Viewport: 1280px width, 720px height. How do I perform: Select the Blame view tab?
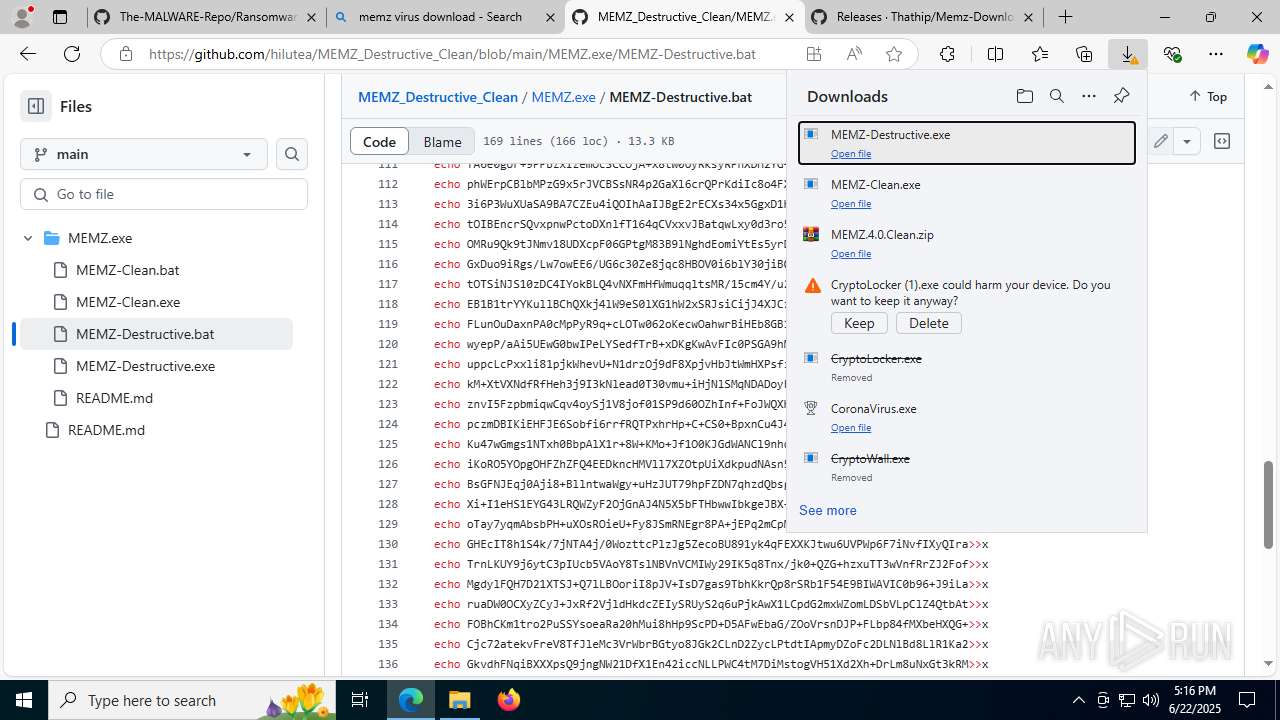pyautogui.click(x=442, y=141)
